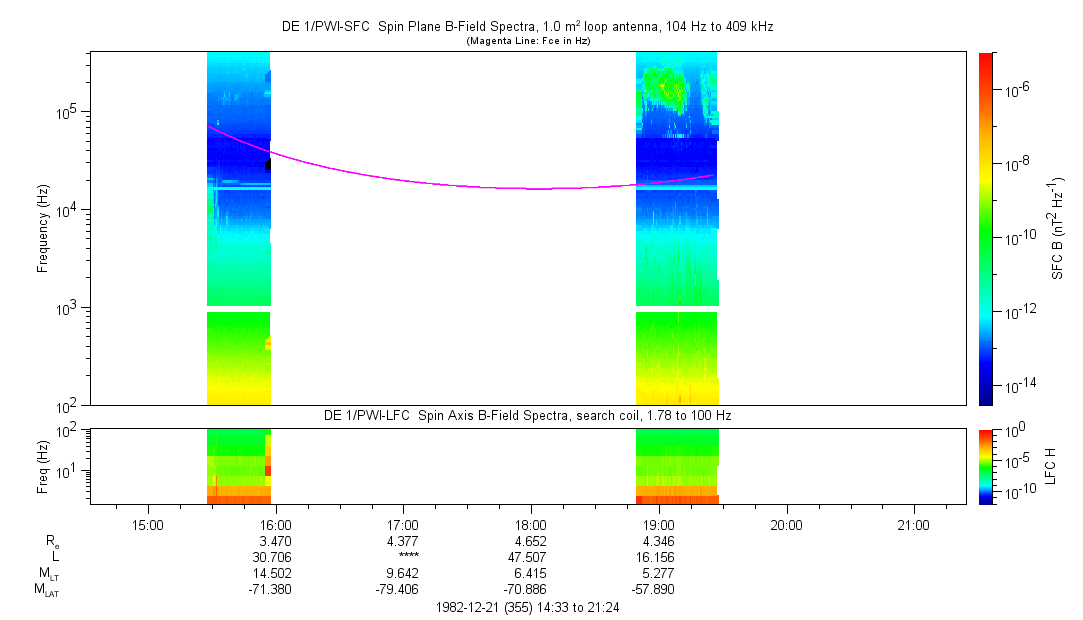Select the 18:00 time axis tick label

(530, 524)
